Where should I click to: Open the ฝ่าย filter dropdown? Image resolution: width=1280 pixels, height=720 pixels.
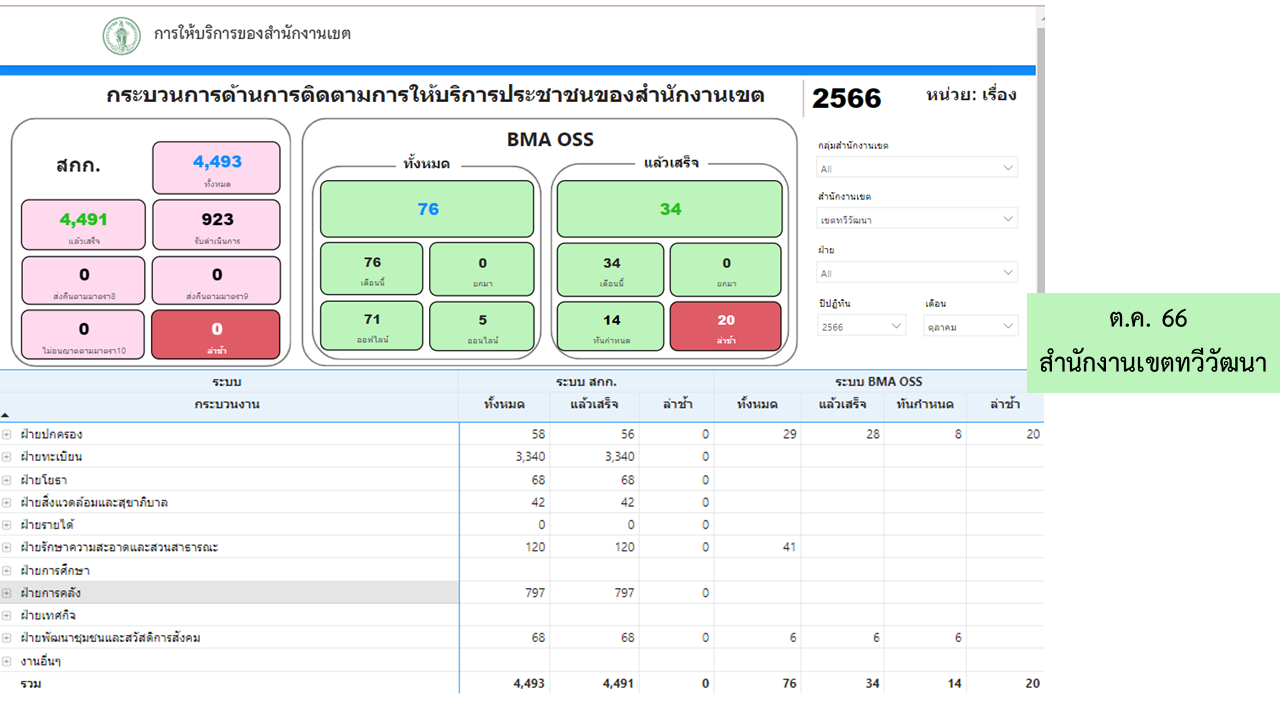pos(917,273)
